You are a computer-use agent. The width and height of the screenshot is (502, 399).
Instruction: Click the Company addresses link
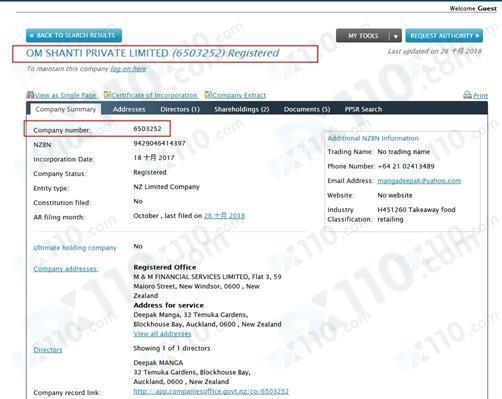click(x=65, y=269)
